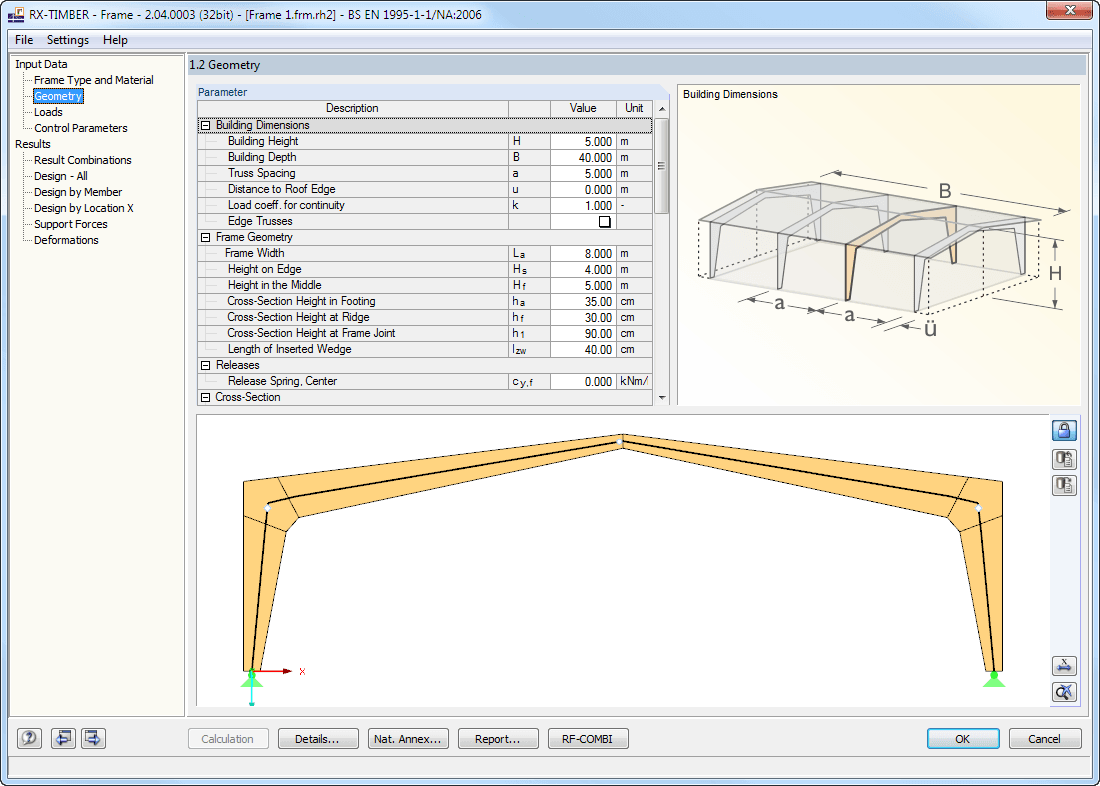Click Release Spring, Center value
Viewport: 1100px width, 786px height.
[x=582, y=382]
